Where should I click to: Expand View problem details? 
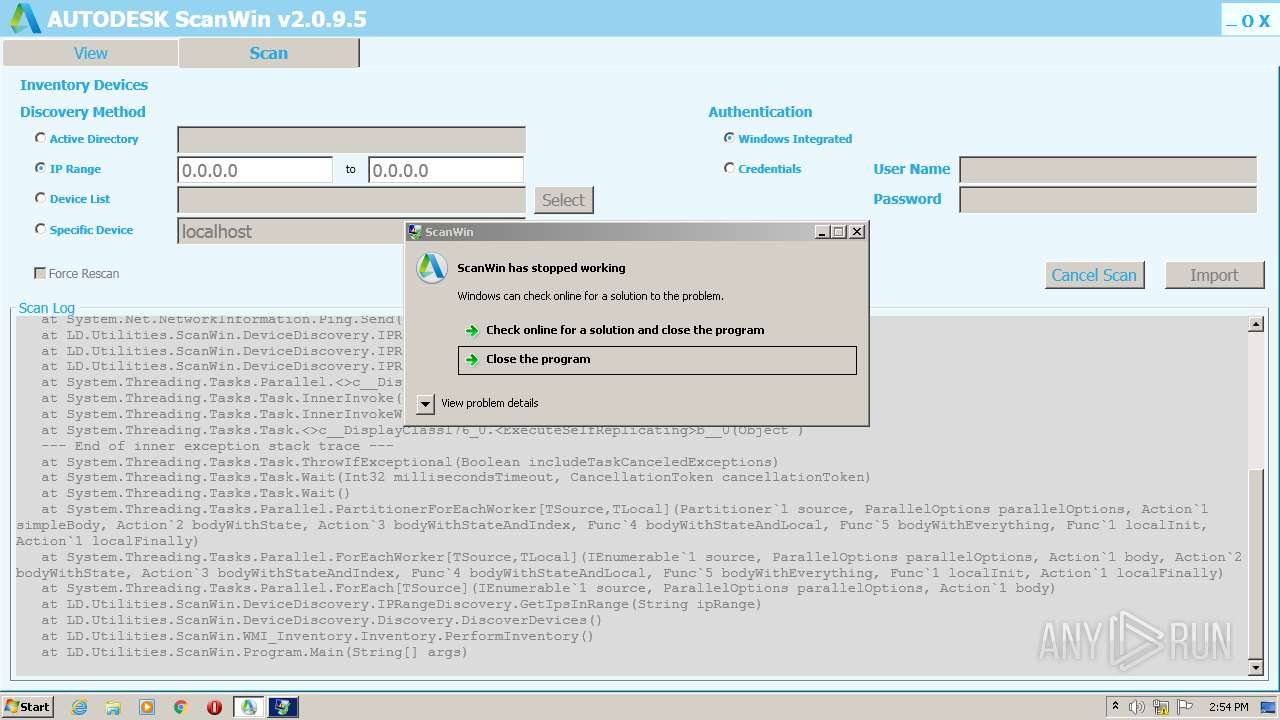pyautogui.click(x=425, y=404)
